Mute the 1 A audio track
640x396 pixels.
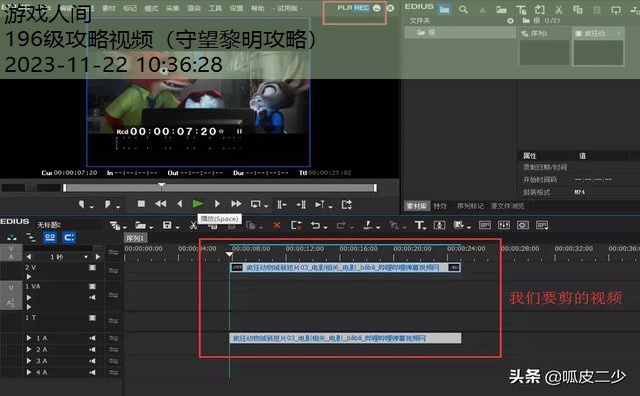point(92,338)
